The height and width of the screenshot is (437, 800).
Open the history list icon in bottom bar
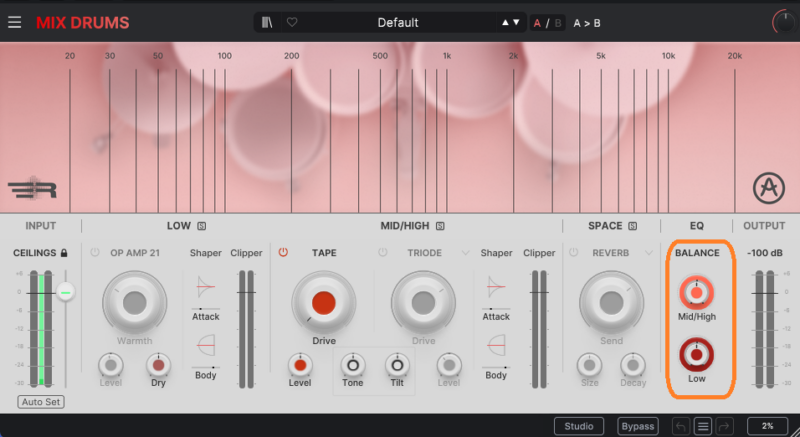coord(702,426)
